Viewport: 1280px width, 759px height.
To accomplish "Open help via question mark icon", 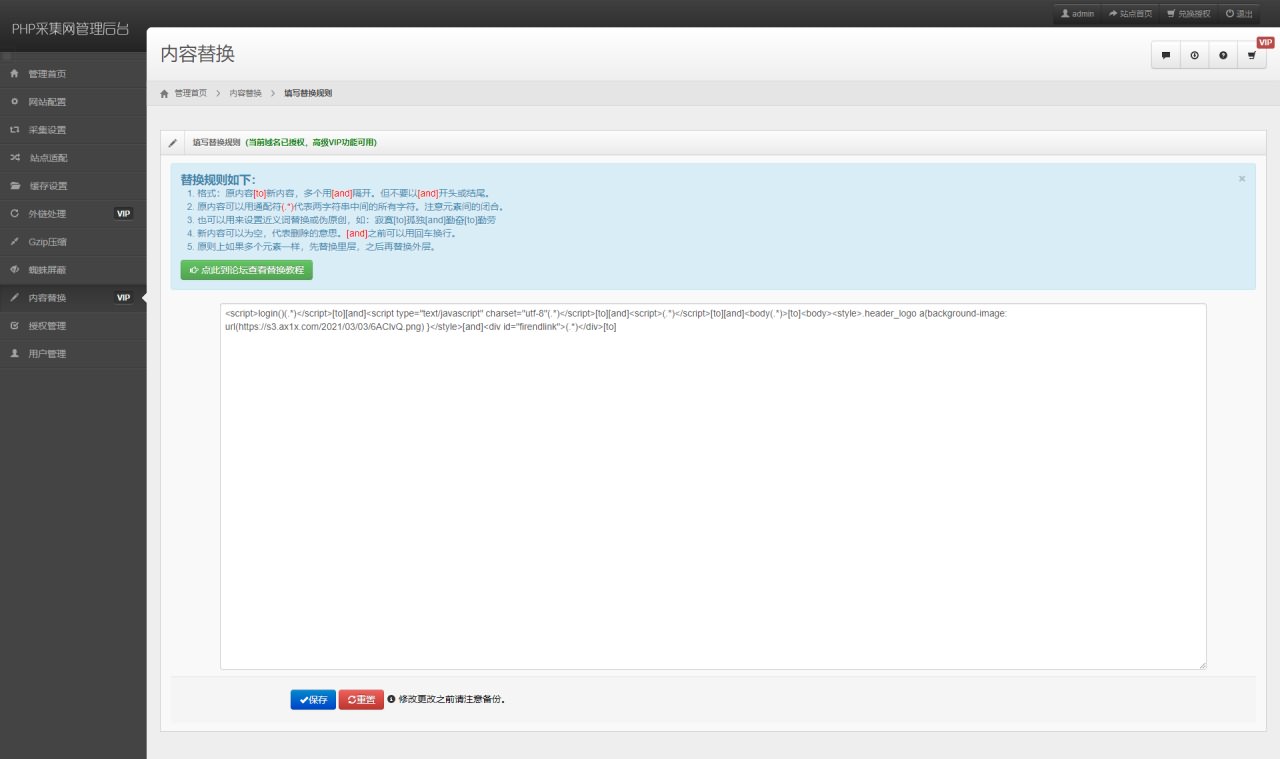I will point(1223,56).
